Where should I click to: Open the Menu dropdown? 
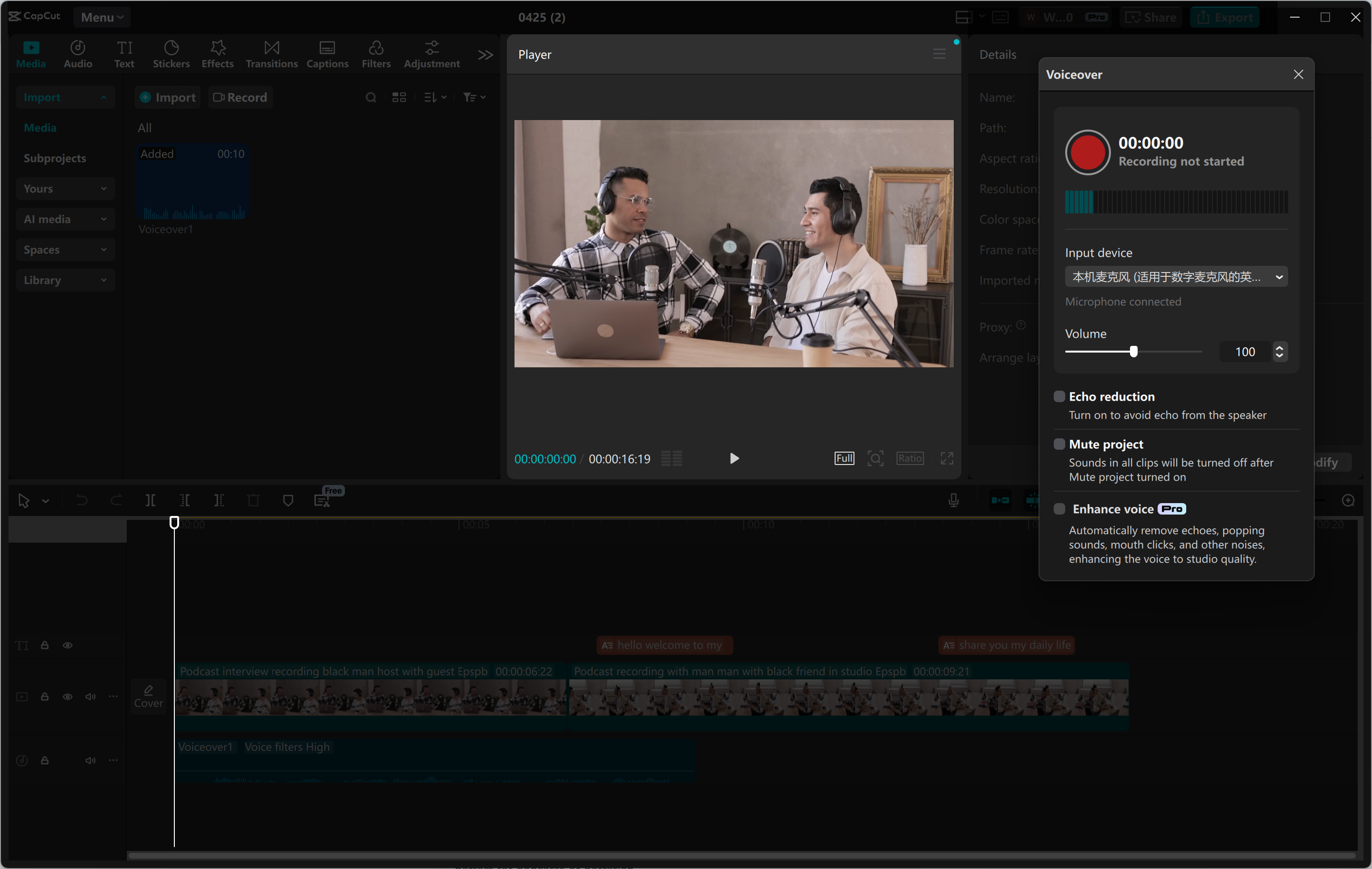point(101,17)
